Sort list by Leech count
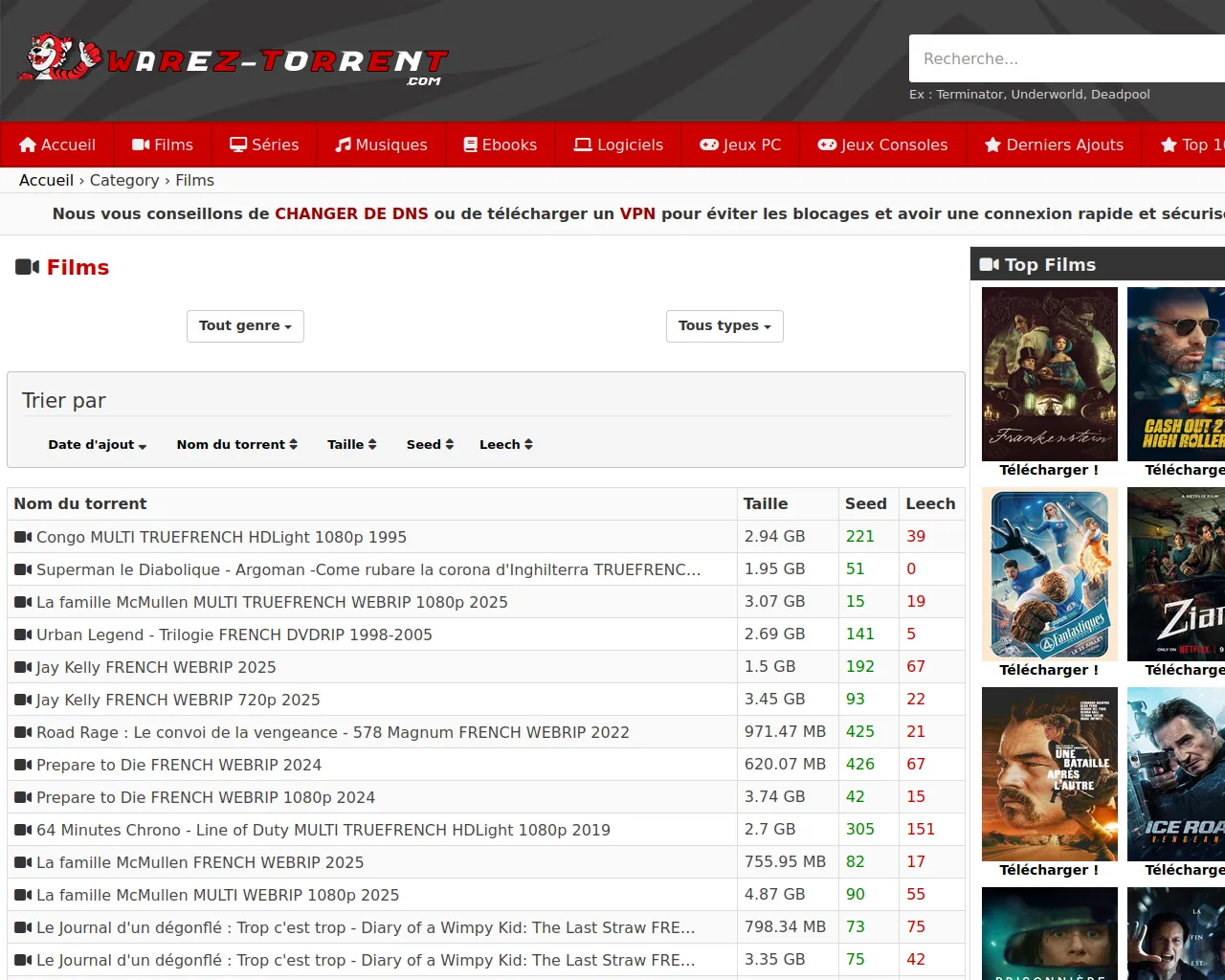The width and height of the screenshot is (1225, 980). tap(505, 444)
